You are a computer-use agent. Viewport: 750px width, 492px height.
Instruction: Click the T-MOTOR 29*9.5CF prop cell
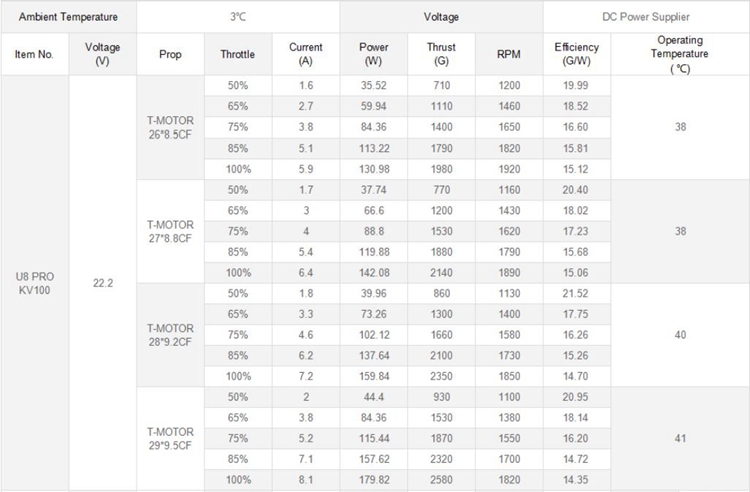pyautogui.click(x=170, y=438)
